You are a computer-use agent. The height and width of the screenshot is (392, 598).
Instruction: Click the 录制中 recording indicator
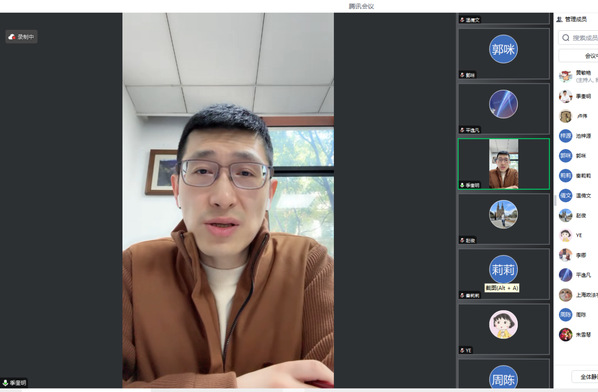point(21,37)
